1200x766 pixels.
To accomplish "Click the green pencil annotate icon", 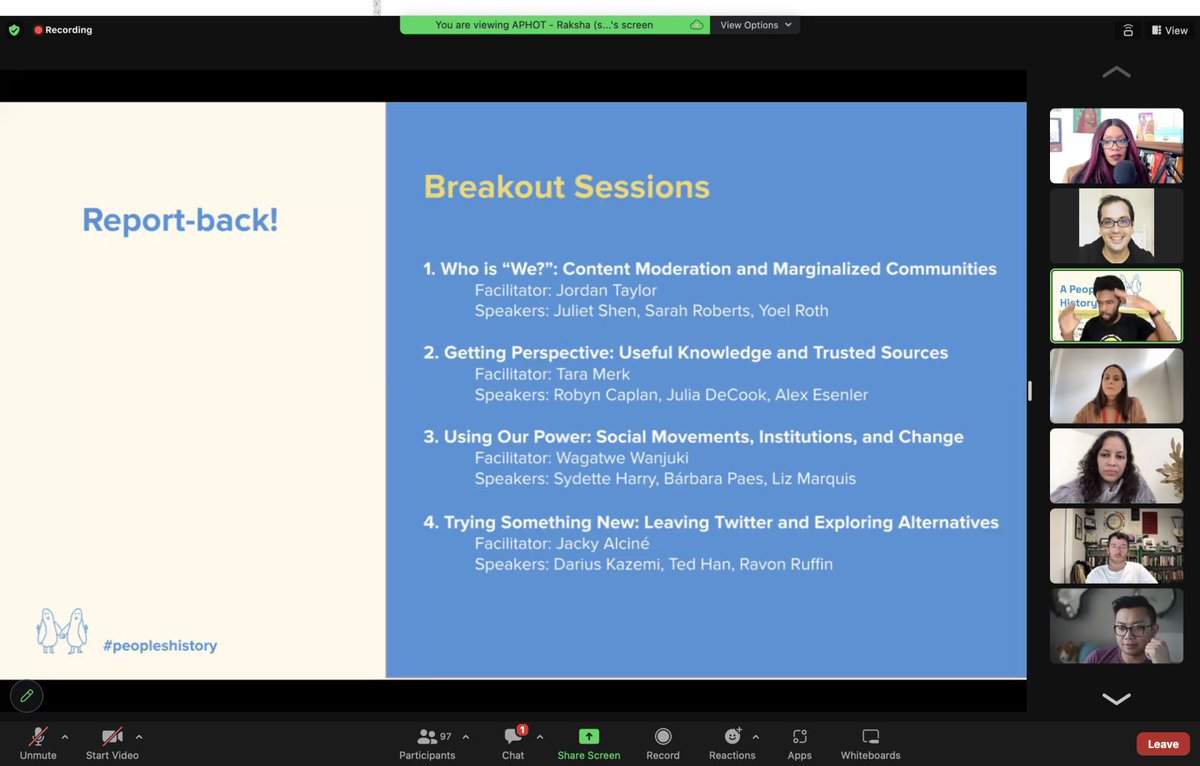I will pos(27,696).
